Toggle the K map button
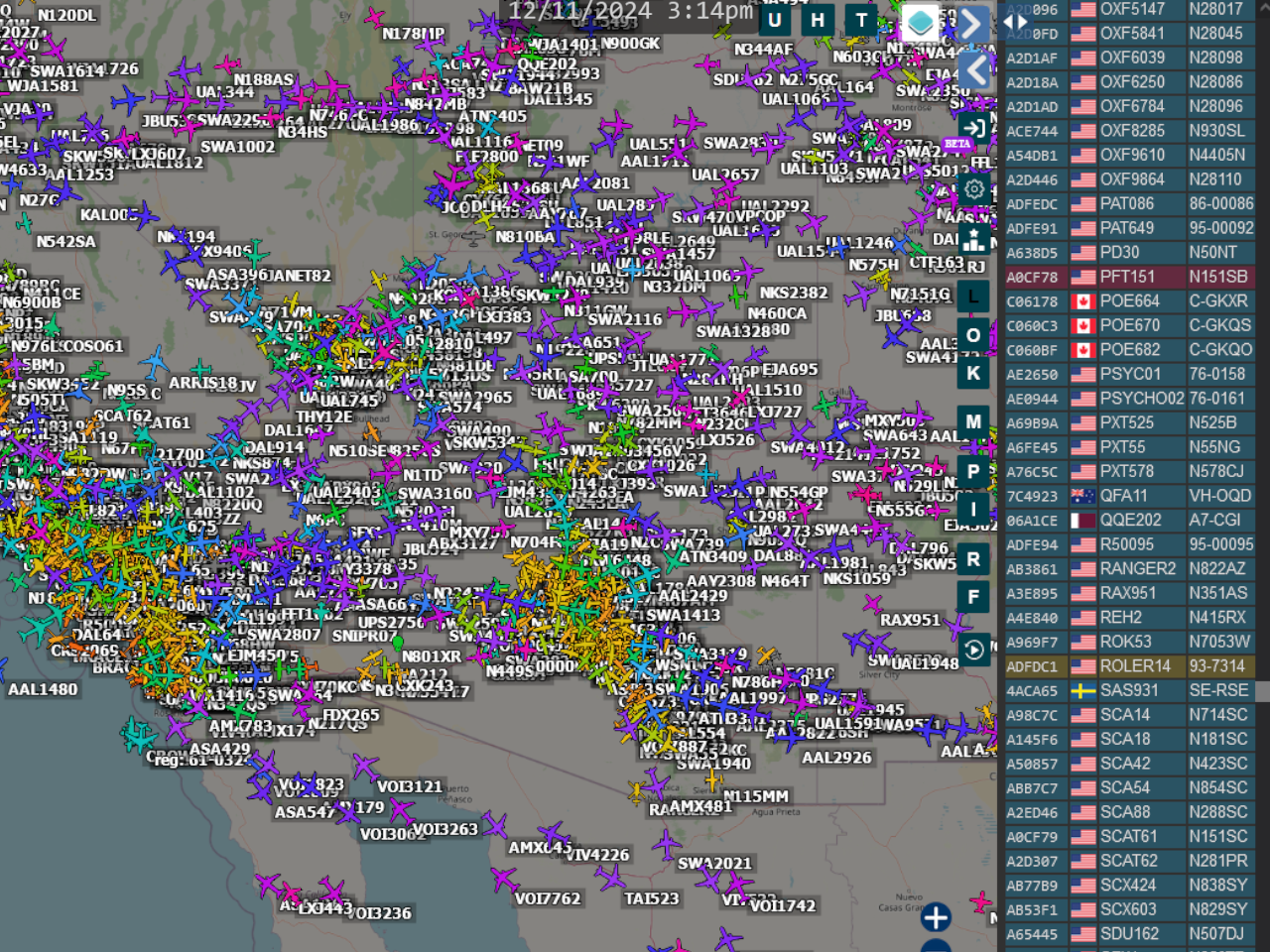 tap(973, 373)
